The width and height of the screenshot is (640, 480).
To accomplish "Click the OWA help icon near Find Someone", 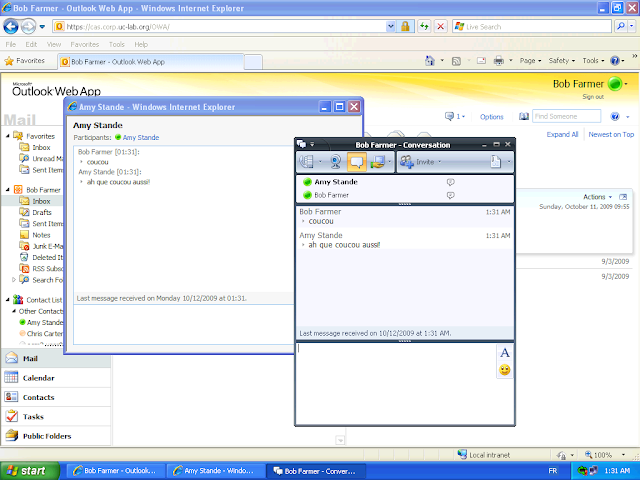I will [x=615, y=117].
